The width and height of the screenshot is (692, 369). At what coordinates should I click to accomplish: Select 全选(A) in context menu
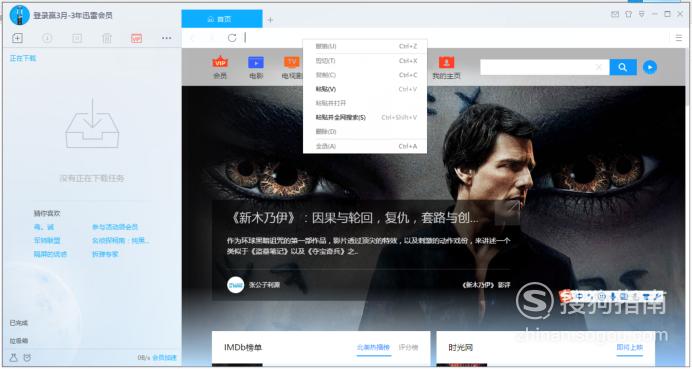365,146
